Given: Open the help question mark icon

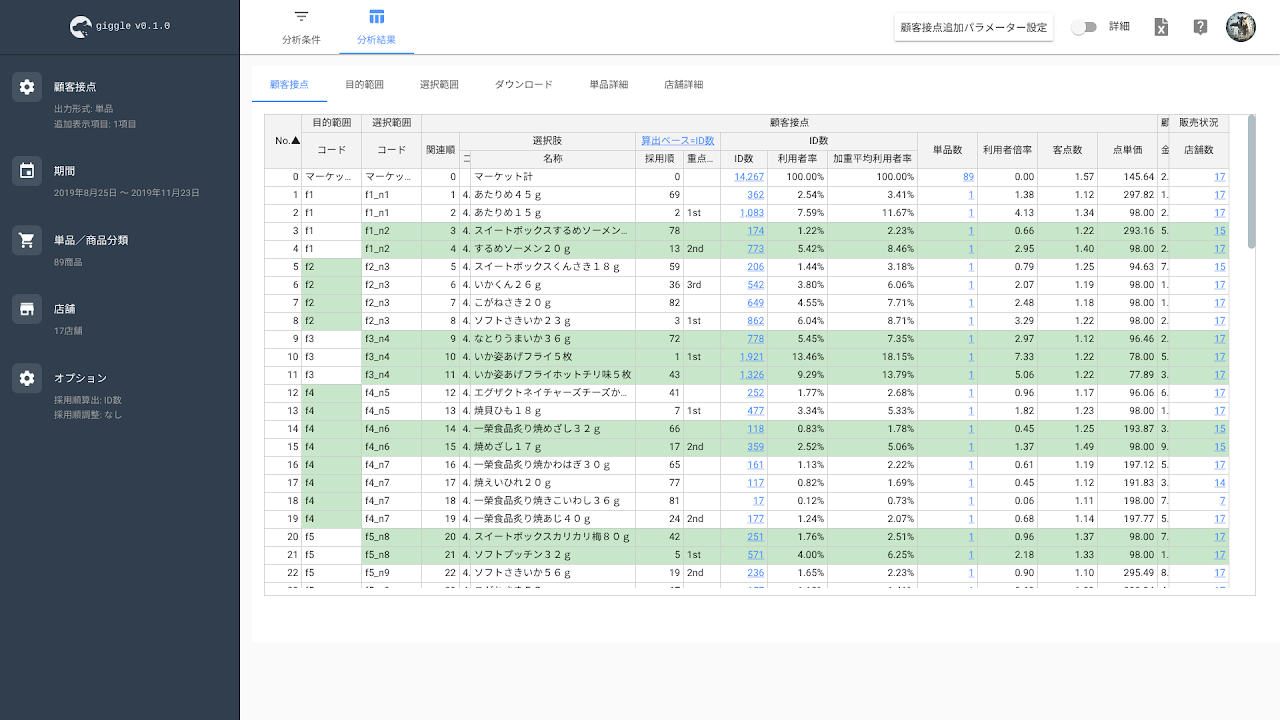Looking at the screenshot, I should (1201, 27).
